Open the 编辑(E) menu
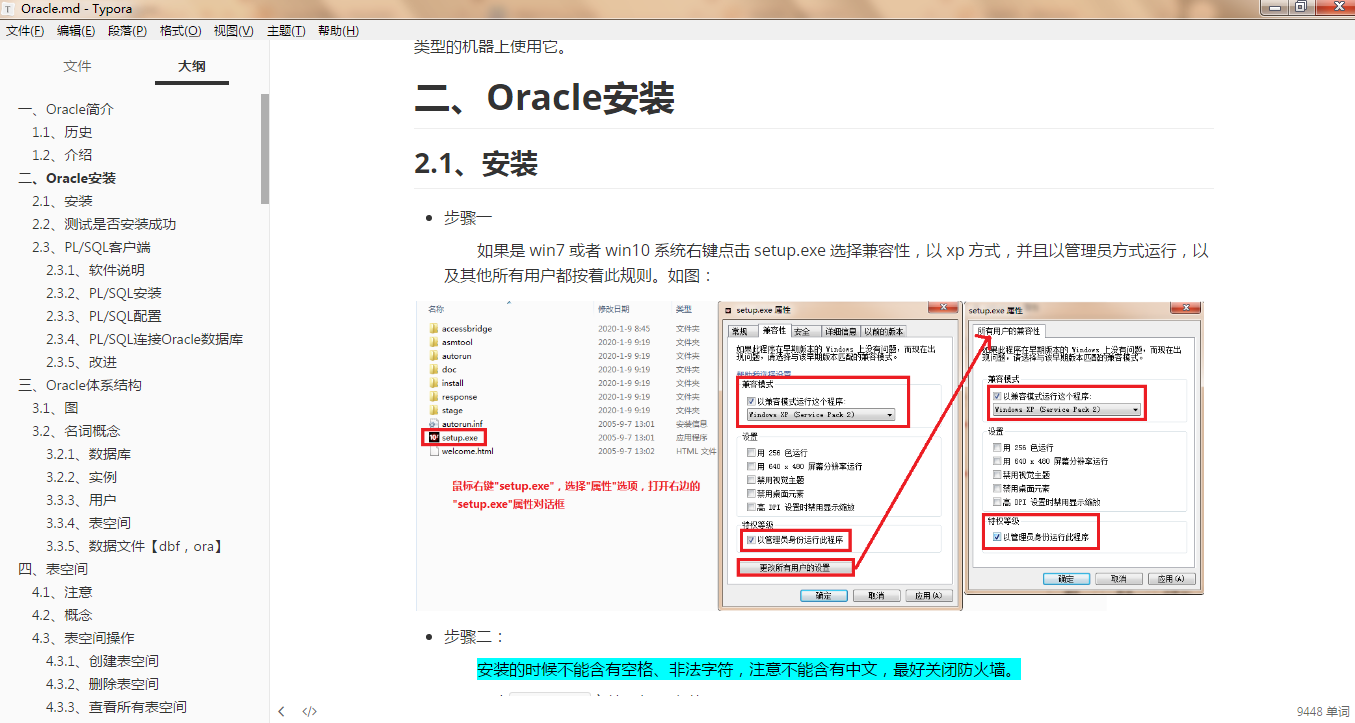 [x=76, y=31]
